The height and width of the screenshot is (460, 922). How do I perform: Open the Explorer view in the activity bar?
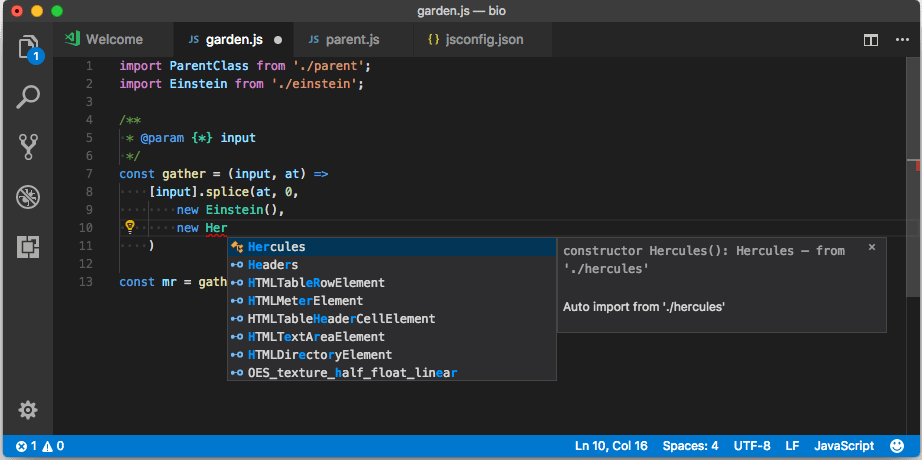(x=28, y=47)
